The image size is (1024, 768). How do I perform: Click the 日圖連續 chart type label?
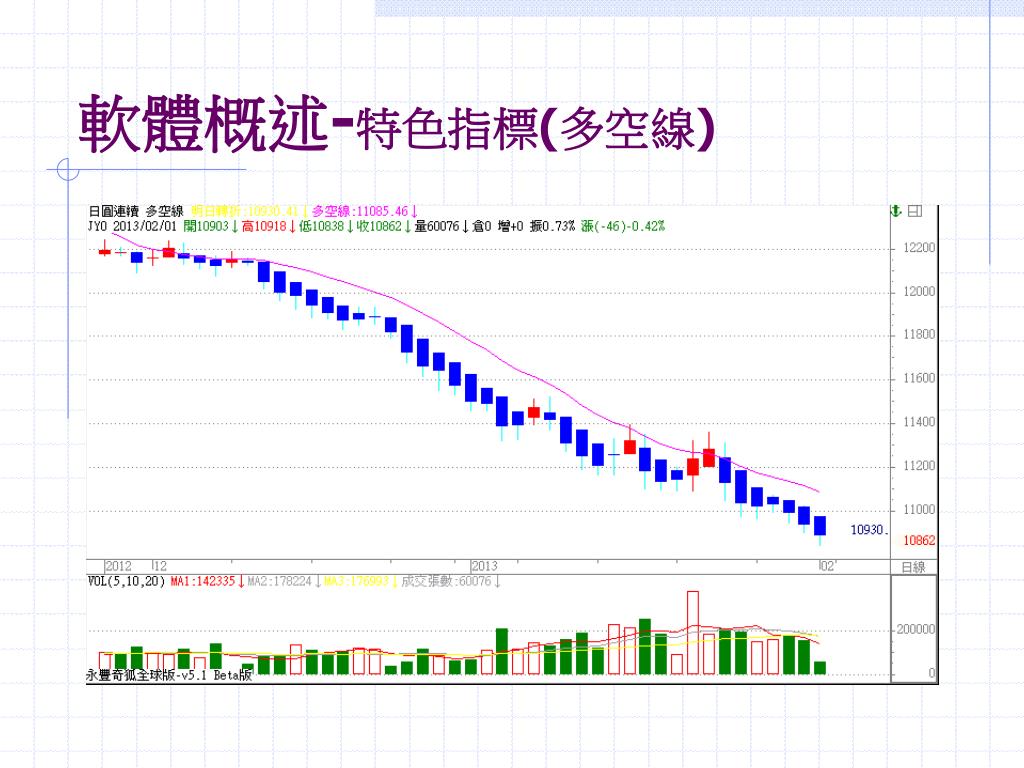114,212
